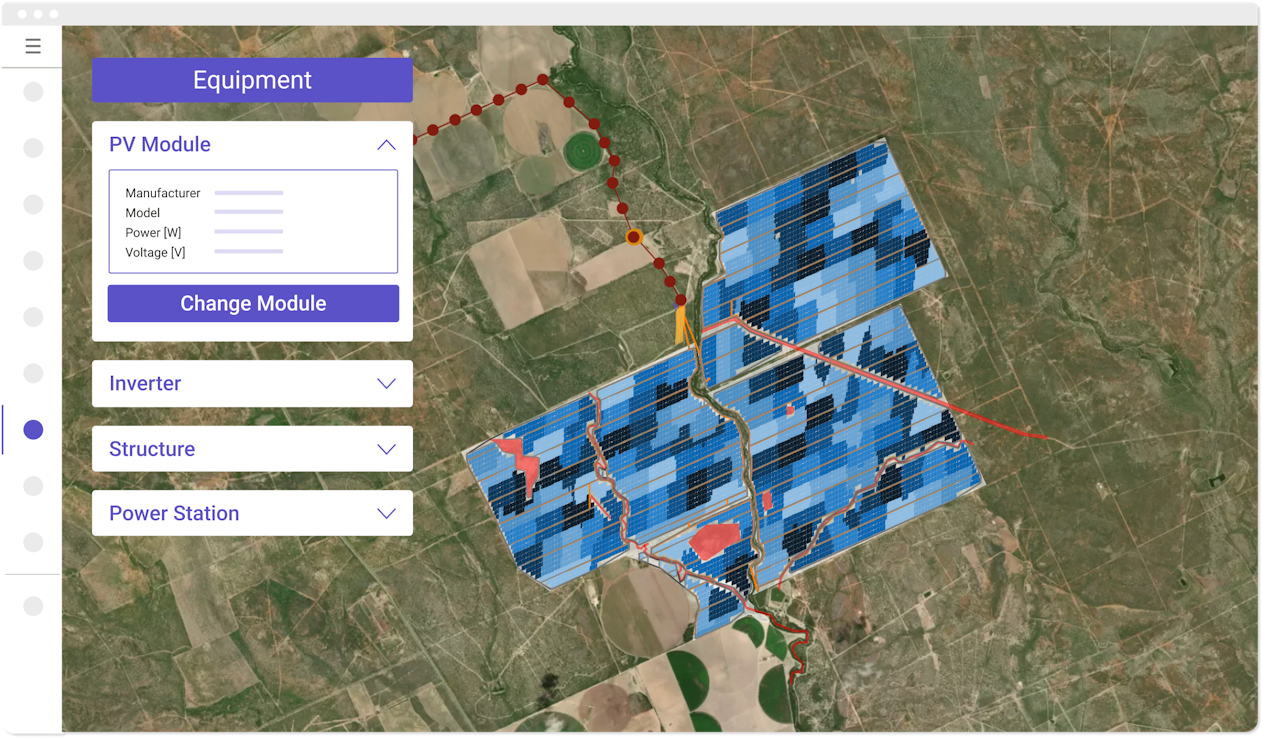Viewport: 1262px width, 738px height.
Task: Select the large red exclusion polygon at field center-bottom
Action: pos(714,540)
